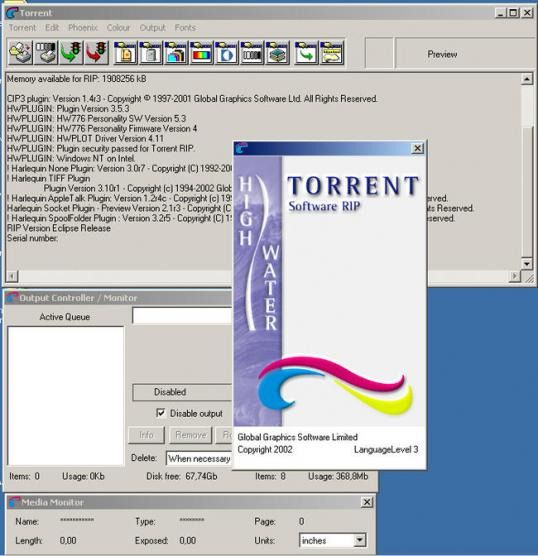The image size is (538, 556).
Task: Click the Preview button
Action: pos(442,54)
